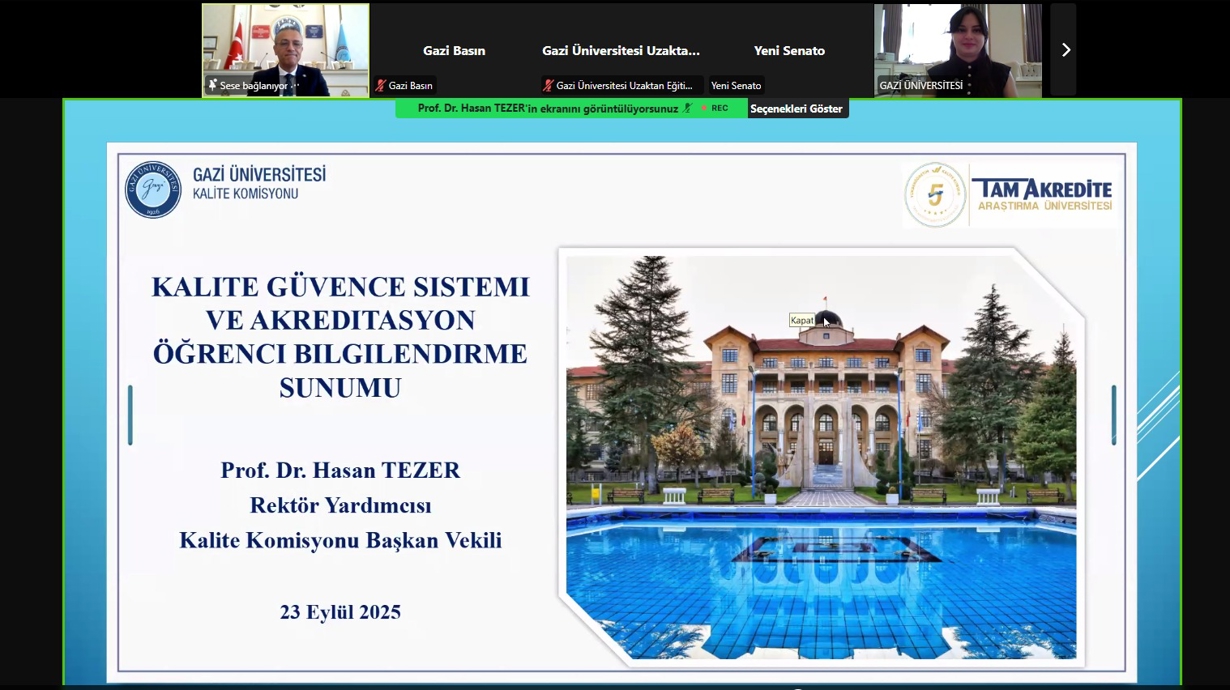
Task: Click the small Yeni Senato name label
Action: point(736,86)
